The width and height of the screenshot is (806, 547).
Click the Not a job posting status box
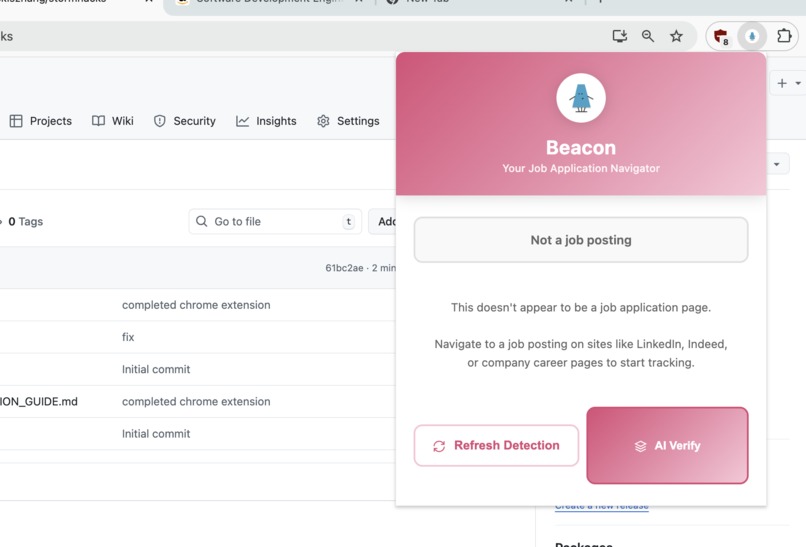pos(581,240)
